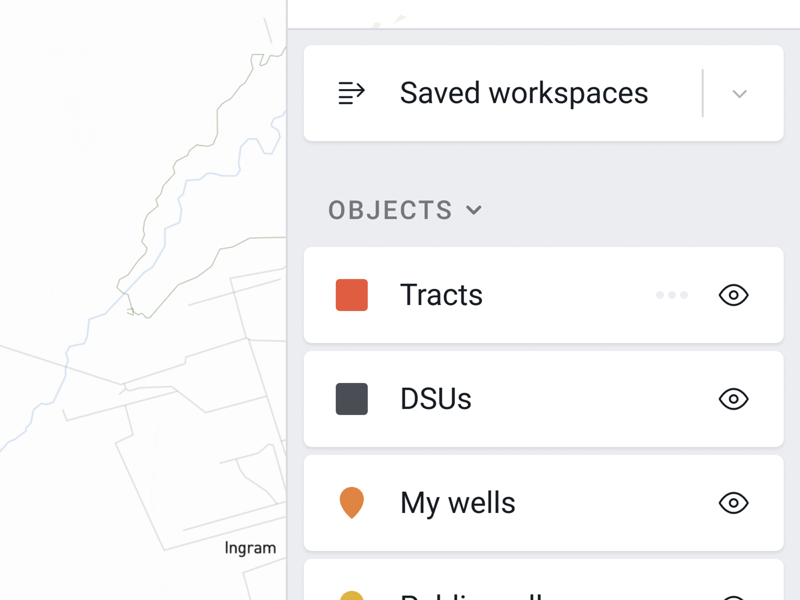800x600 pixels.
Task: Hide the Tracts layer with its eye icon
Action: point(733,295)
